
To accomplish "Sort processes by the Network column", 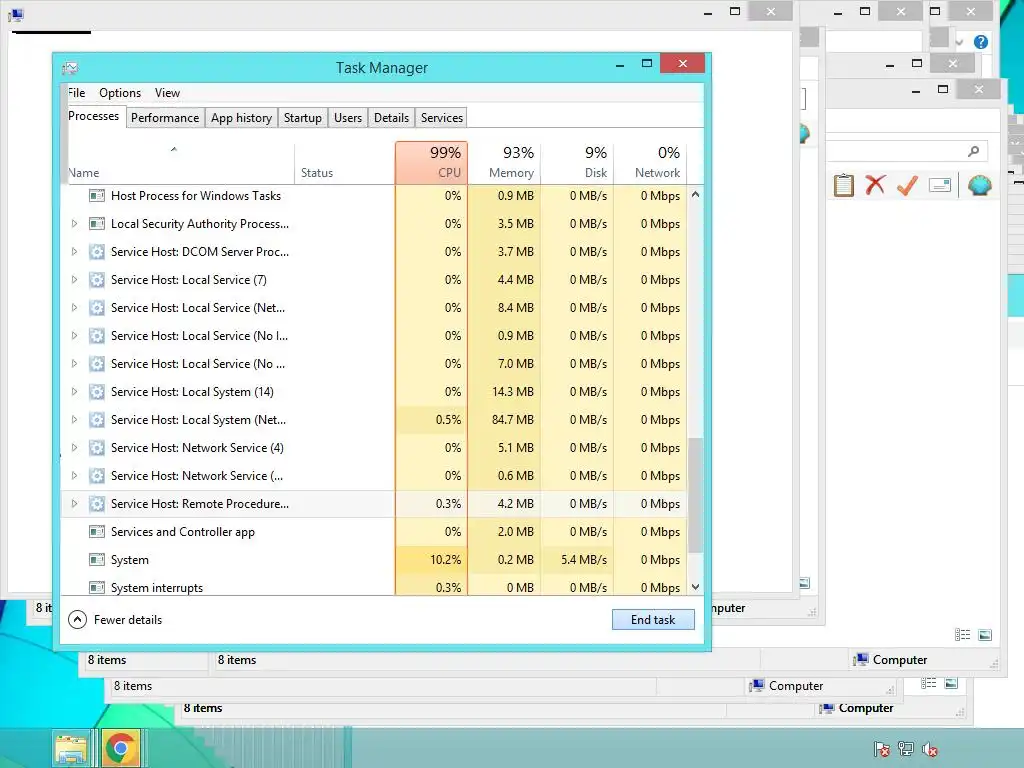I will pyautogui.click(x=650, y=163).
